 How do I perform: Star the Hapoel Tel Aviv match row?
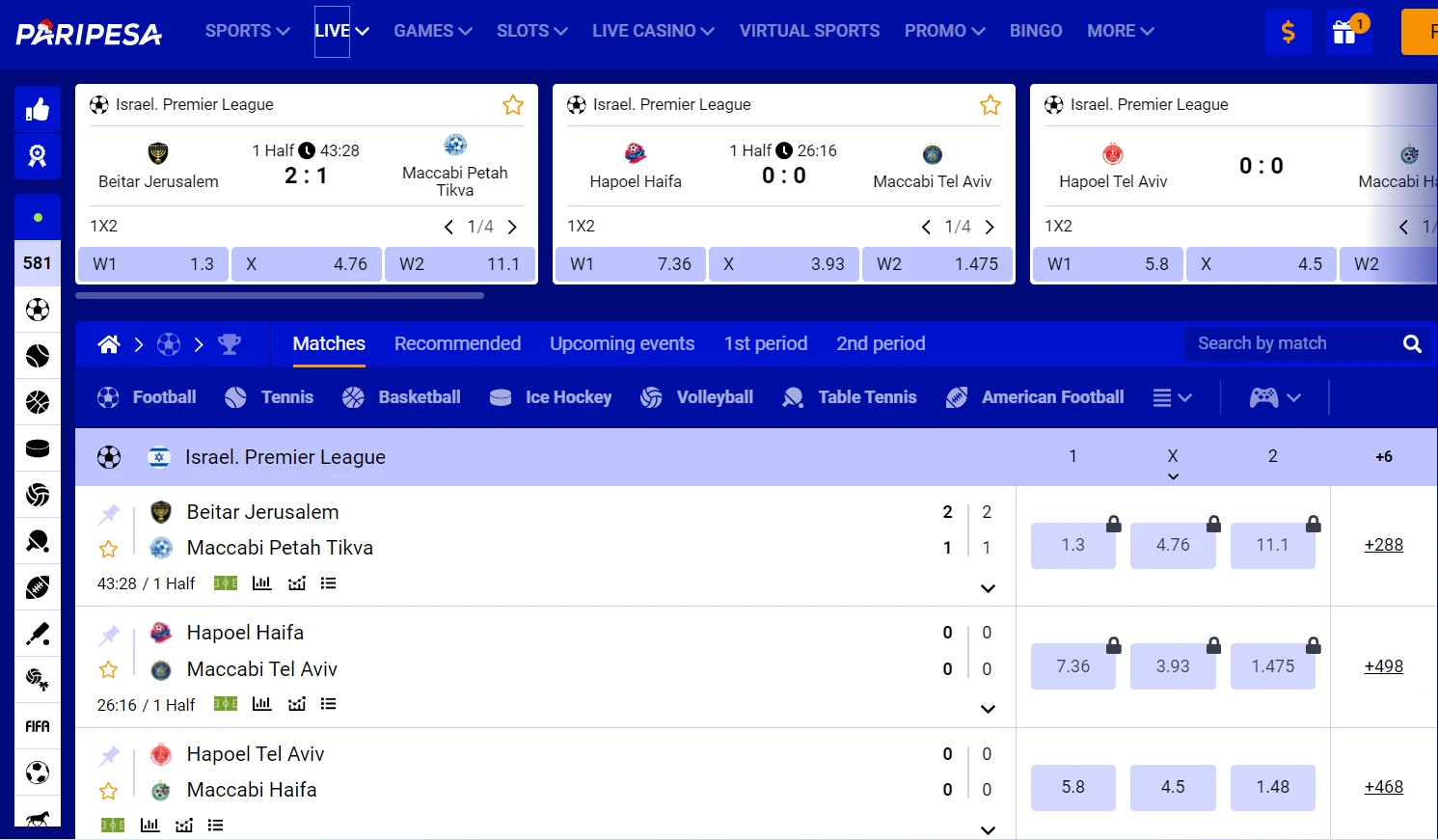[x=109, y=791]
